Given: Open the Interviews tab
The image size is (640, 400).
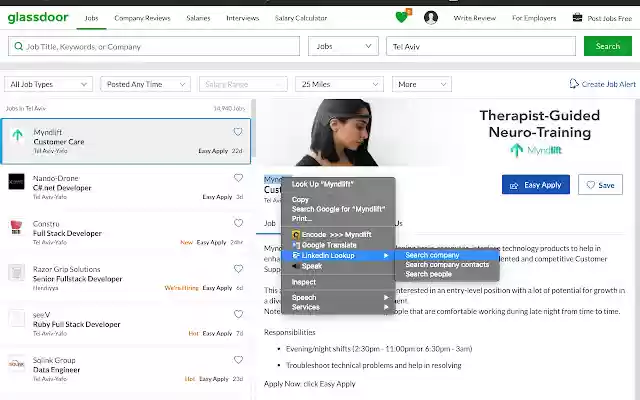Looking at the screenshot, I should click(242, 18).
